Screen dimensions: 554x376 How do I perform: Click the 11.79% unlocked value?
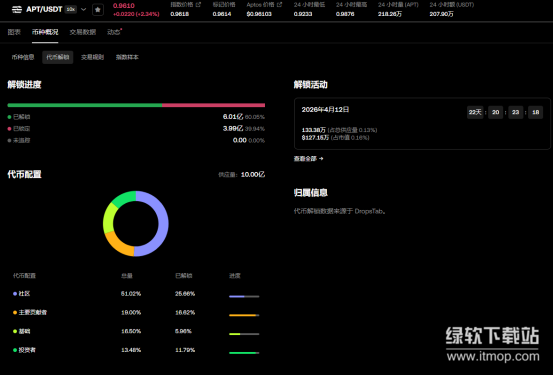tap(185, 350)
